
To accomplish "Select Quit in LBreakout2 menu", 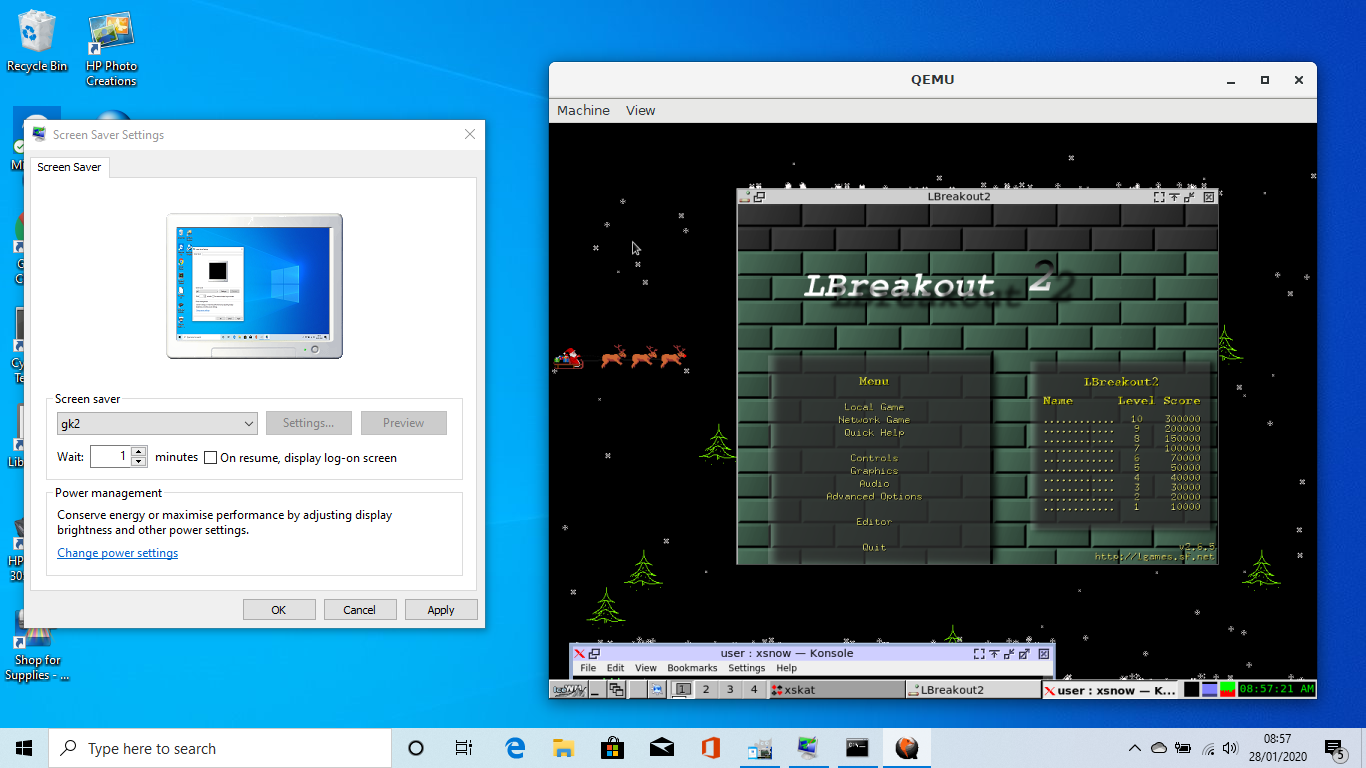I will (x=874, y=548).
